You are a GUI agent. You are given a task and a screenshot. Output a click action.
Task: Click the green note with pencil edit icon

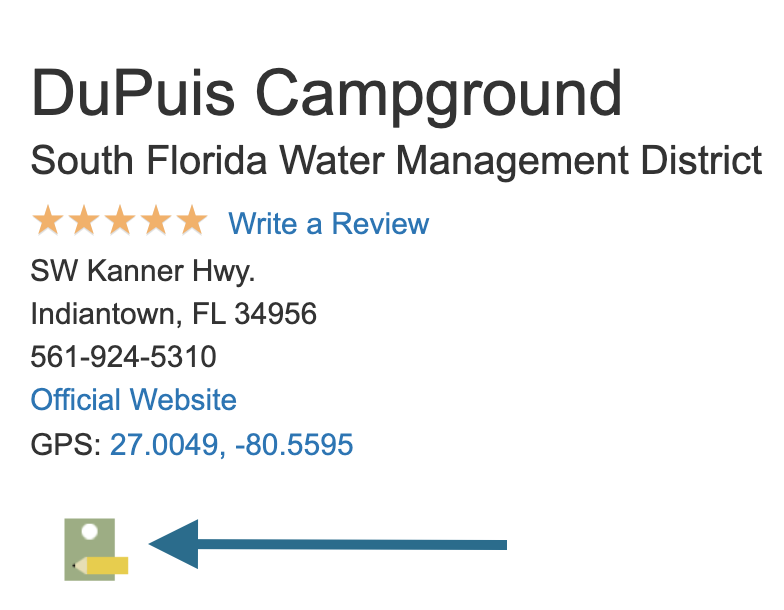96,549
